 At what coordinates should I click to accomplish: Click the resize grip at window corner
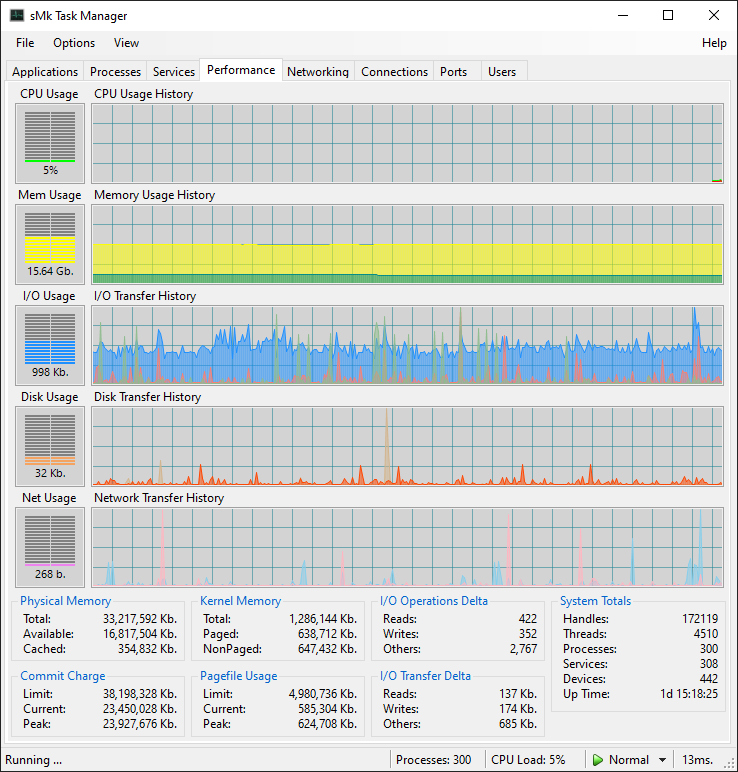pos(730,764)
